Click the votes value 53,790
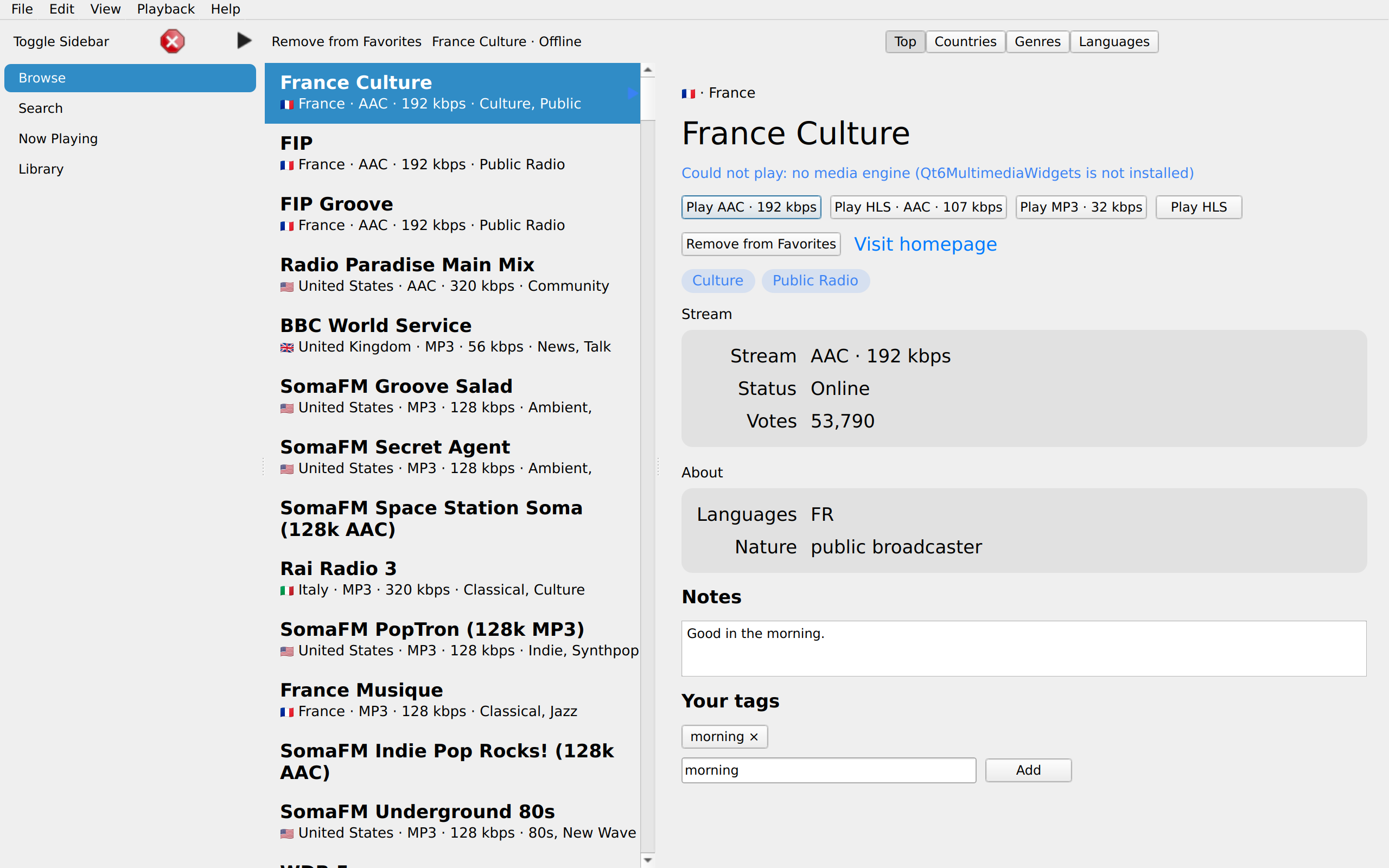 842,422
